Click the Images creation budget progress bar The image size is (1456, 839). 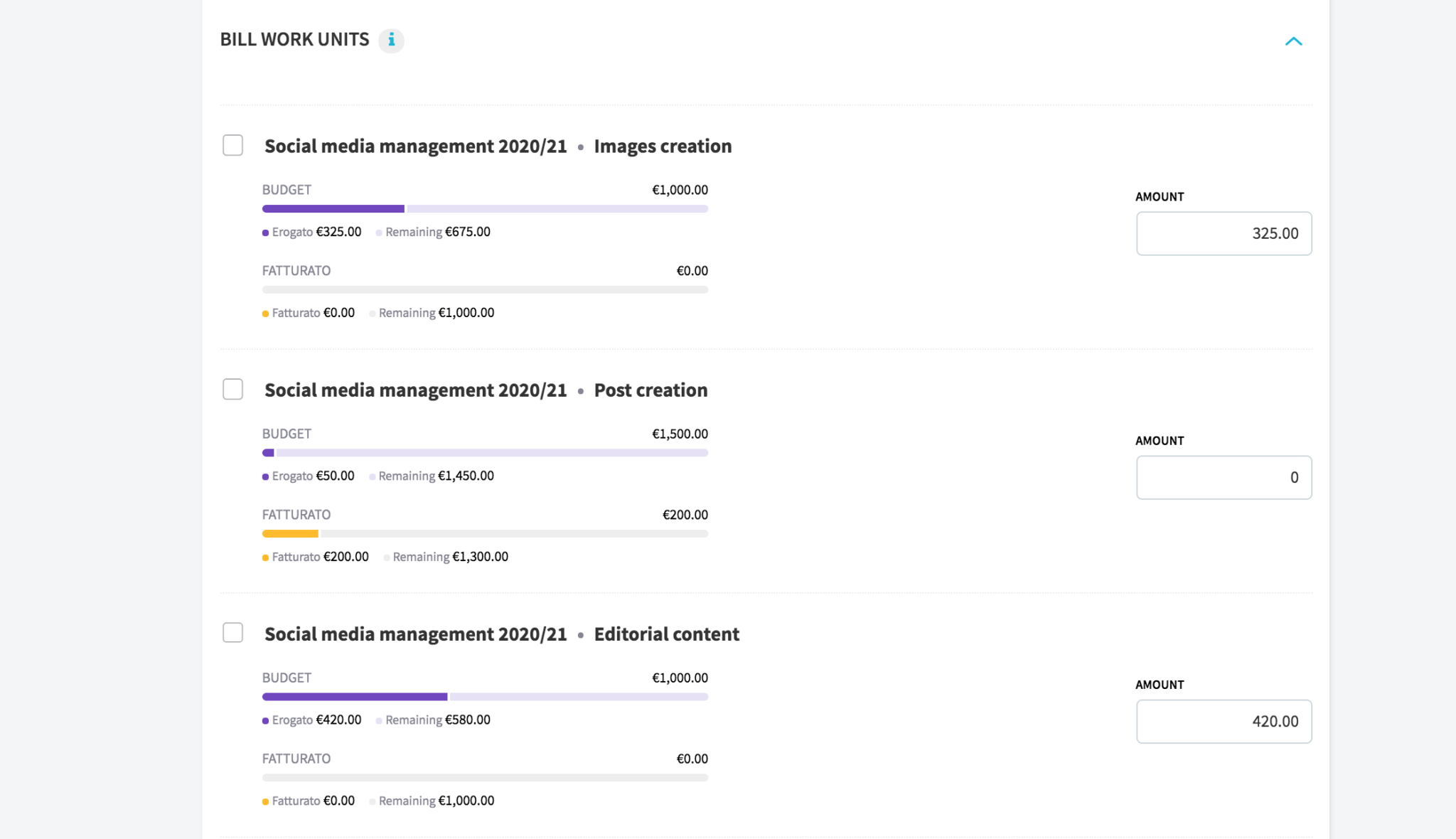point(485,209)
